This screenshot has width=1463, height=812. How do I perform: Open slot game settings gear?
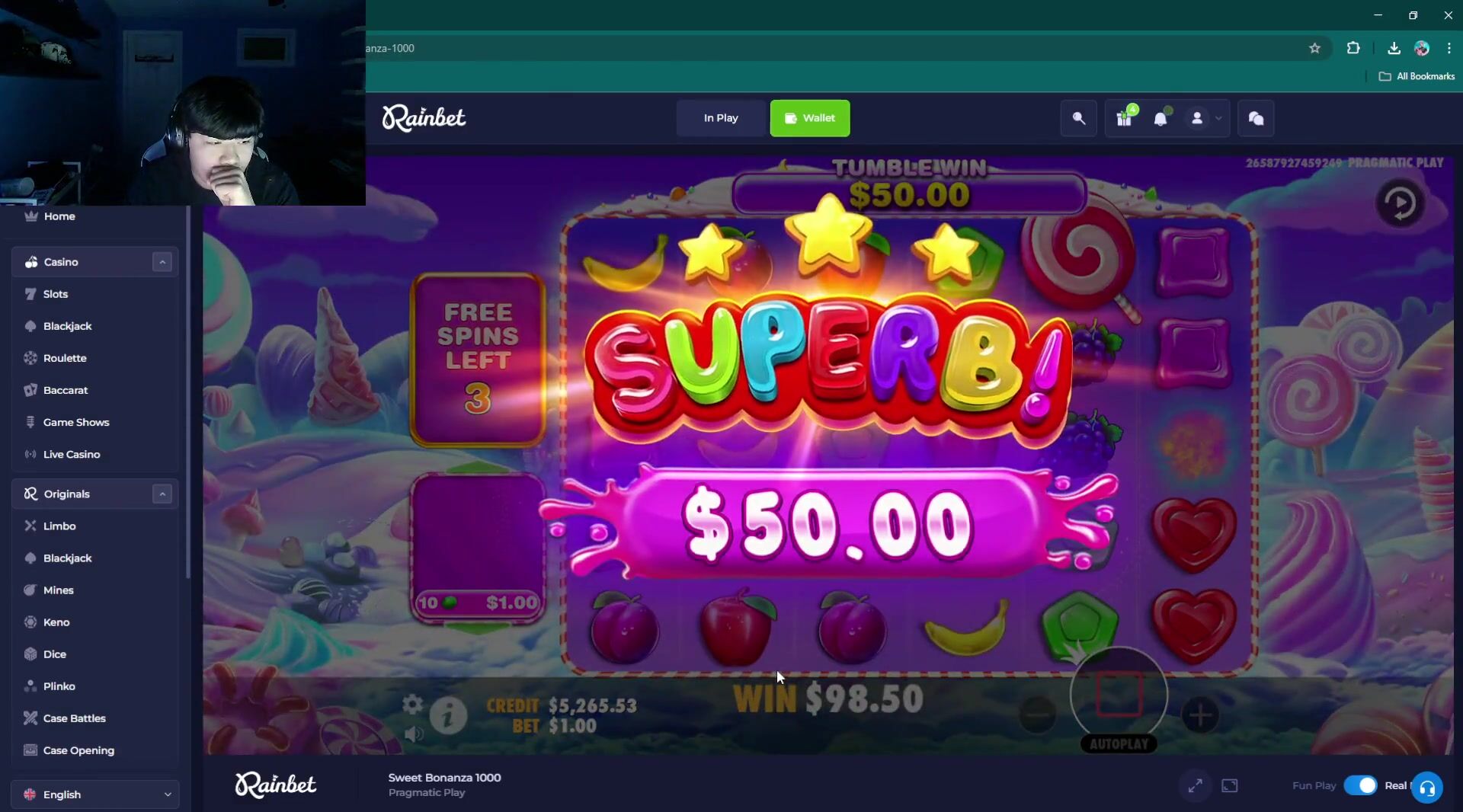[x=412, y=704]
